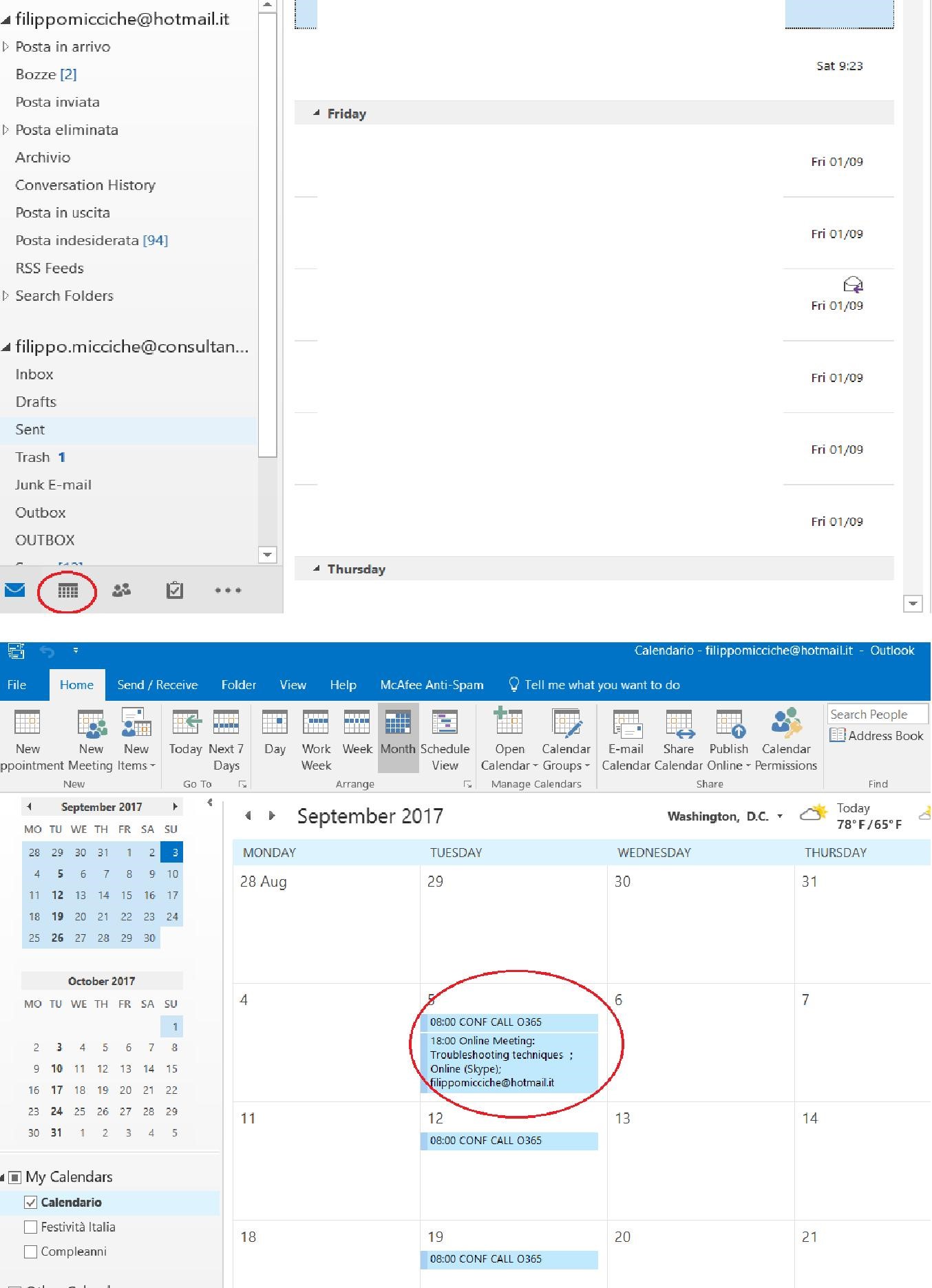Click Share Calendar button

[678, 739]
